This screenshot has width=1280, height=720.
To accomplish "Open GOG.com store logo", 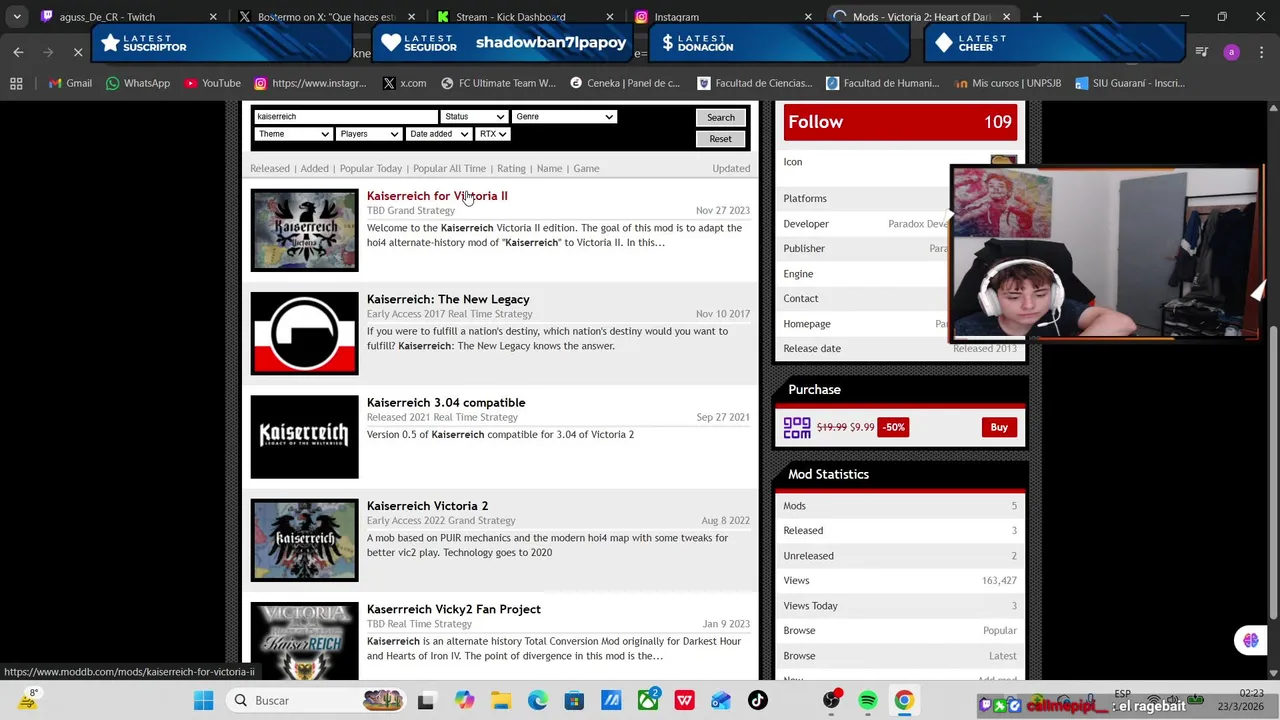I will (797, 428).
